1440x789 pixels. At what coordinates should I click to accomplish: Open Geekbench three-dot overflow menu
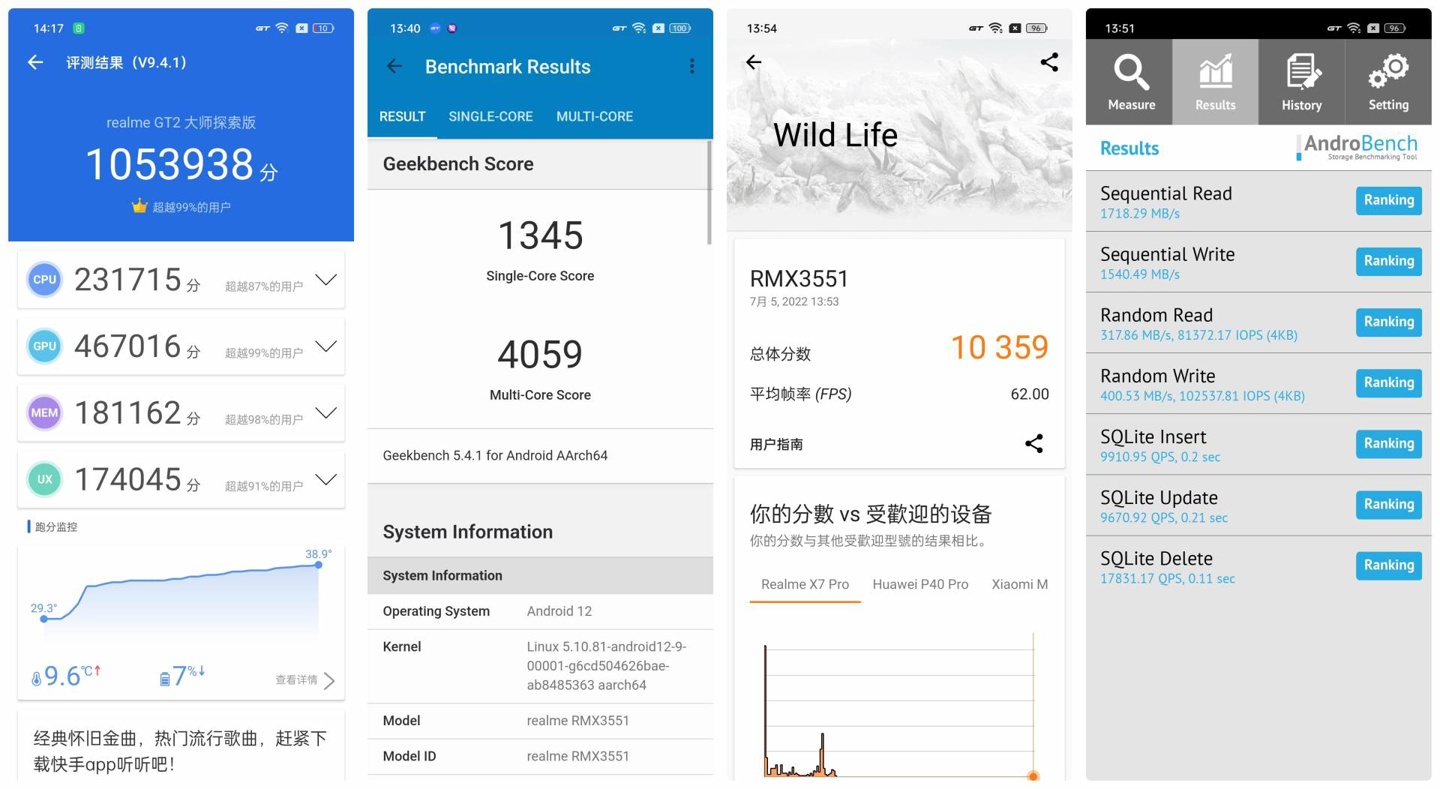(x=691, y=67)
